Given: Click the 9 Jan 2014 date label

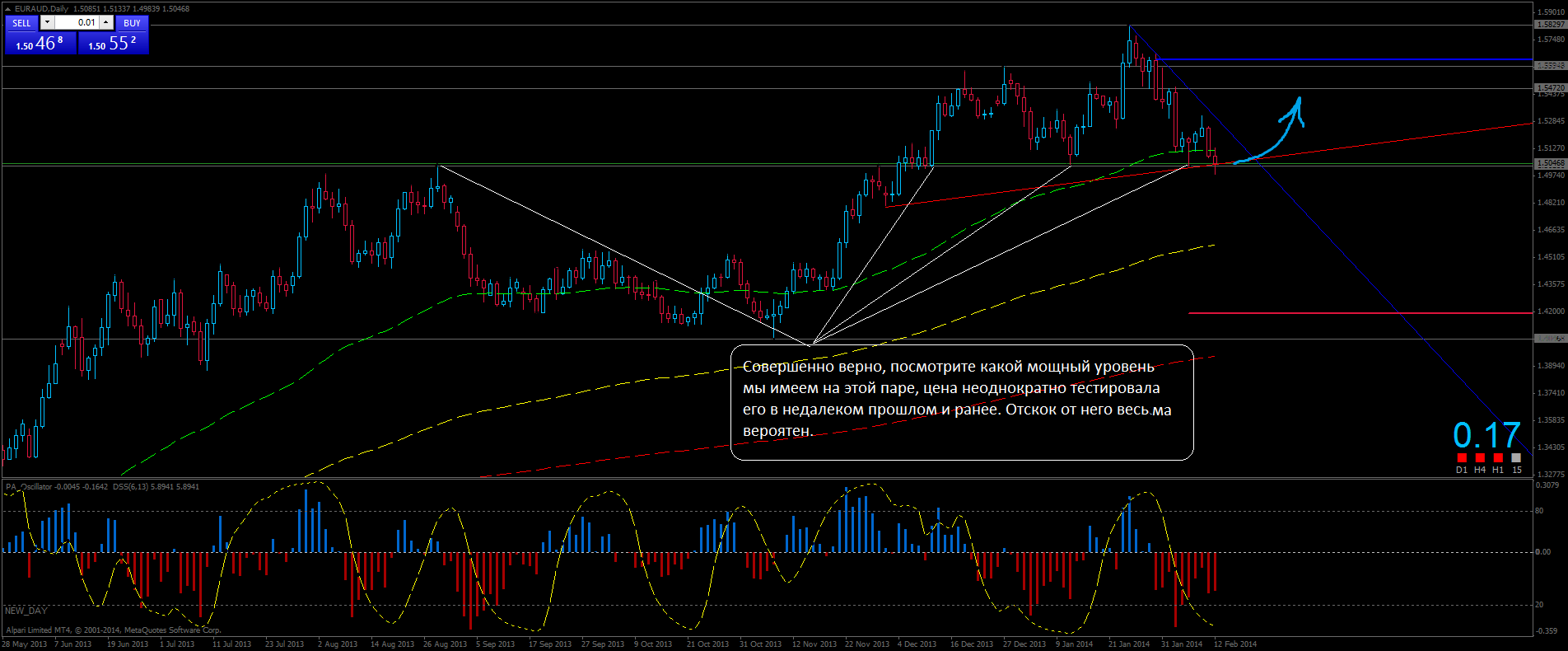Looking at the screenshot, I should click(1074, 644).
